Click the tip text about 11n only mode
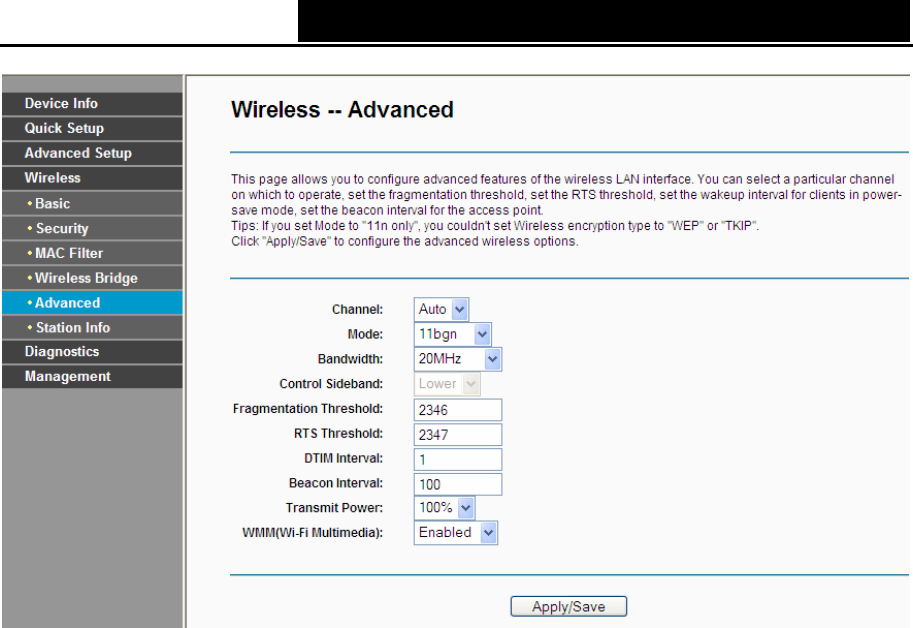This screenshot has width=913, height=628. tap(495, 226)
